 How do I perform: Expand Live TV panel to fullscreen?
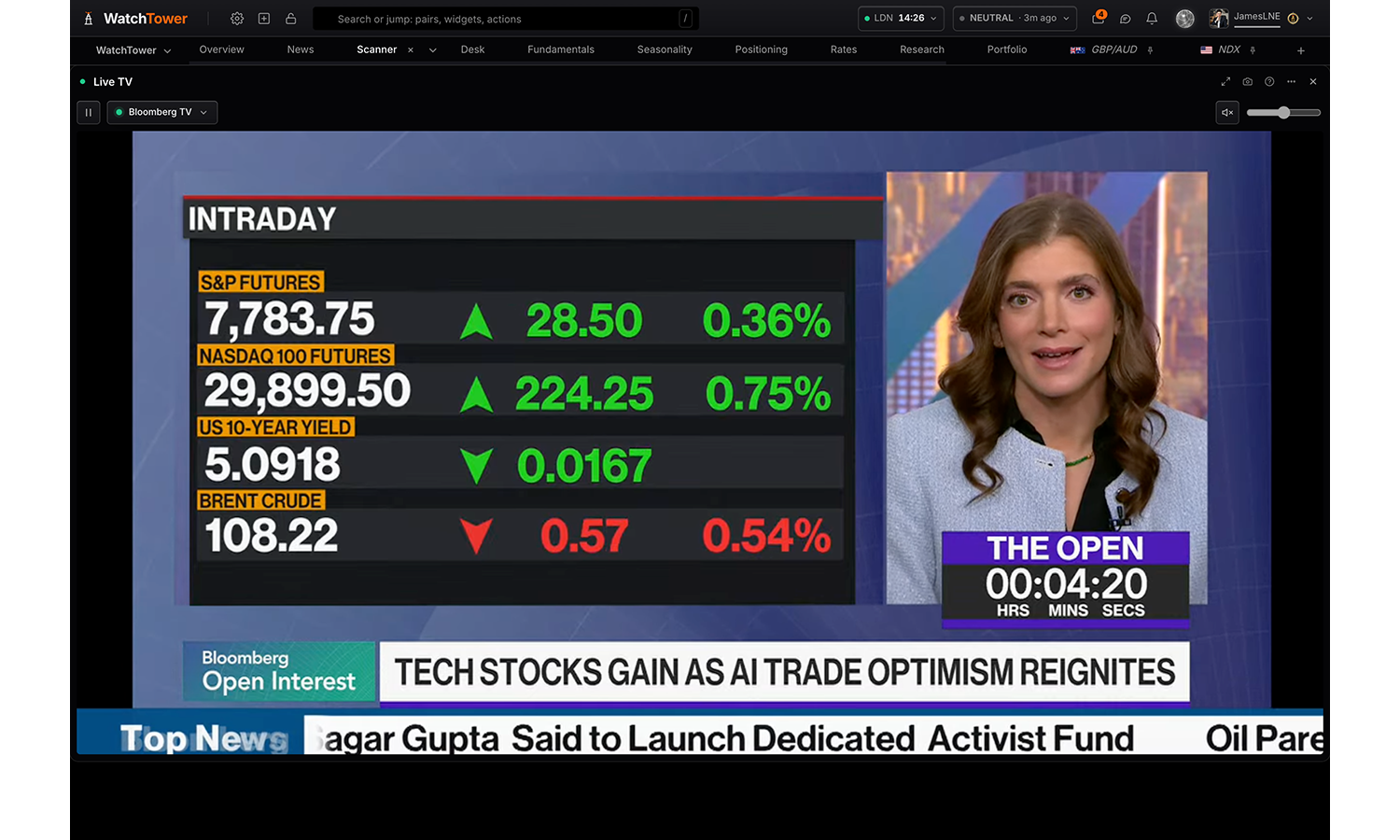coord(1225,82)
